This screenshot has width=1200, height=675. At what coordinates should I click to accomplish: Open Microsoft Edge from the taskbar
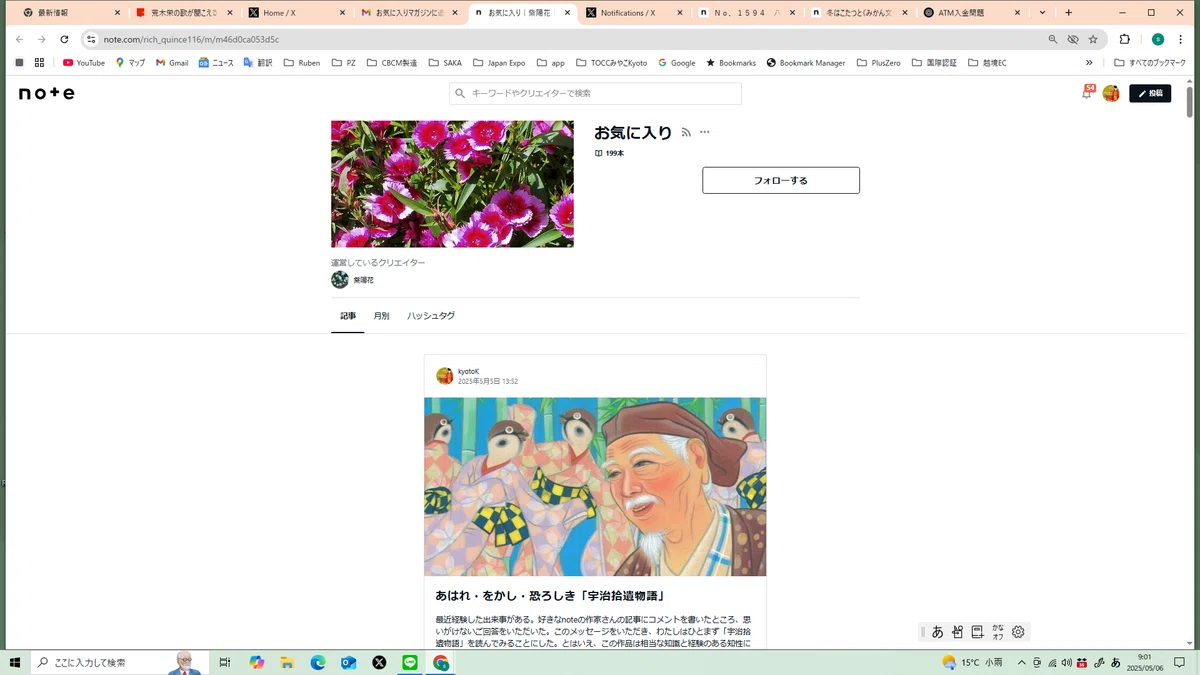[318, 662]
